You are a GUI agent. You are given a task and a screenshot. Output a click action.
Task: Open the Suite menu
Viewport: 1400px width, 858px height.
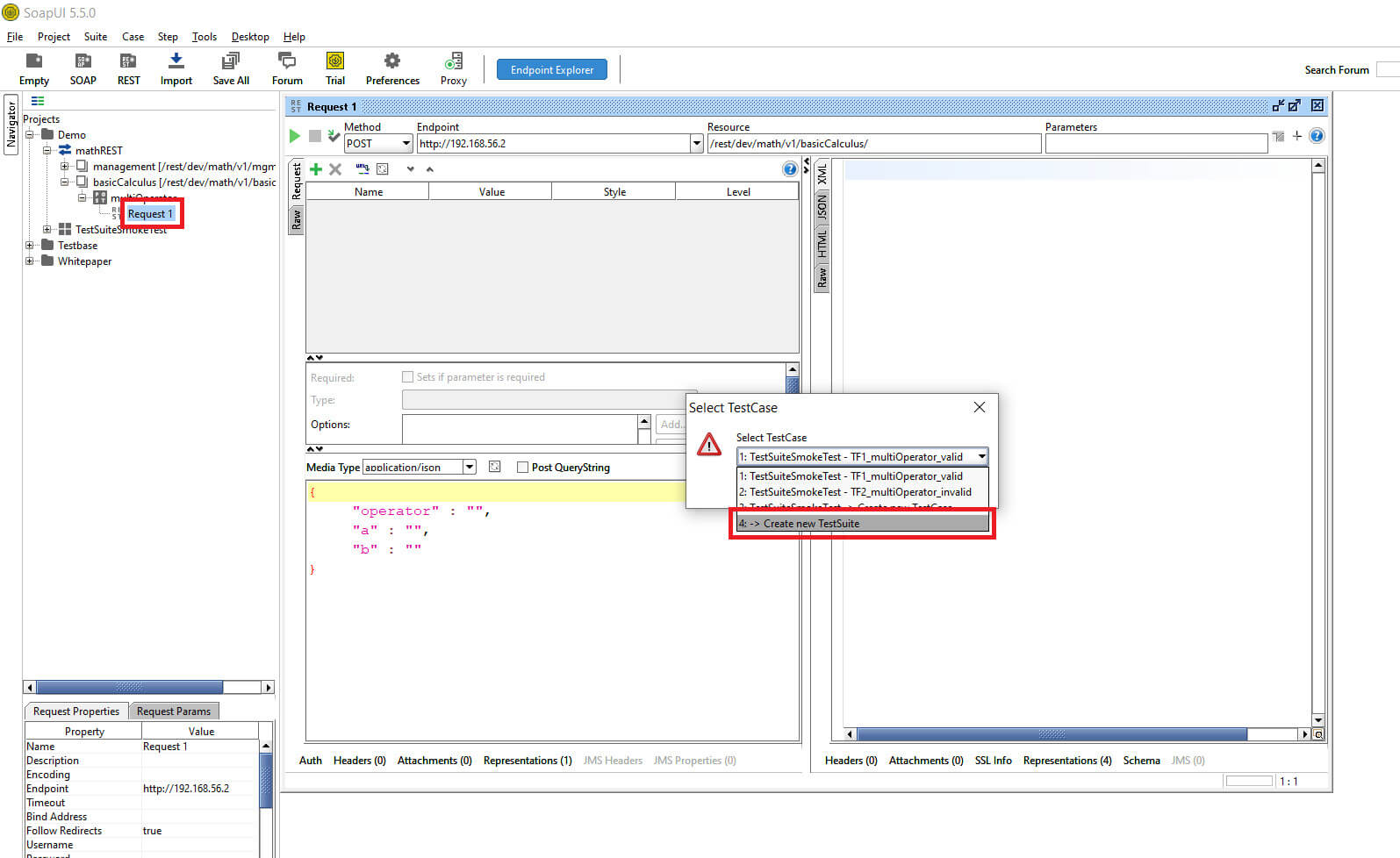click(x=96, y=37)
